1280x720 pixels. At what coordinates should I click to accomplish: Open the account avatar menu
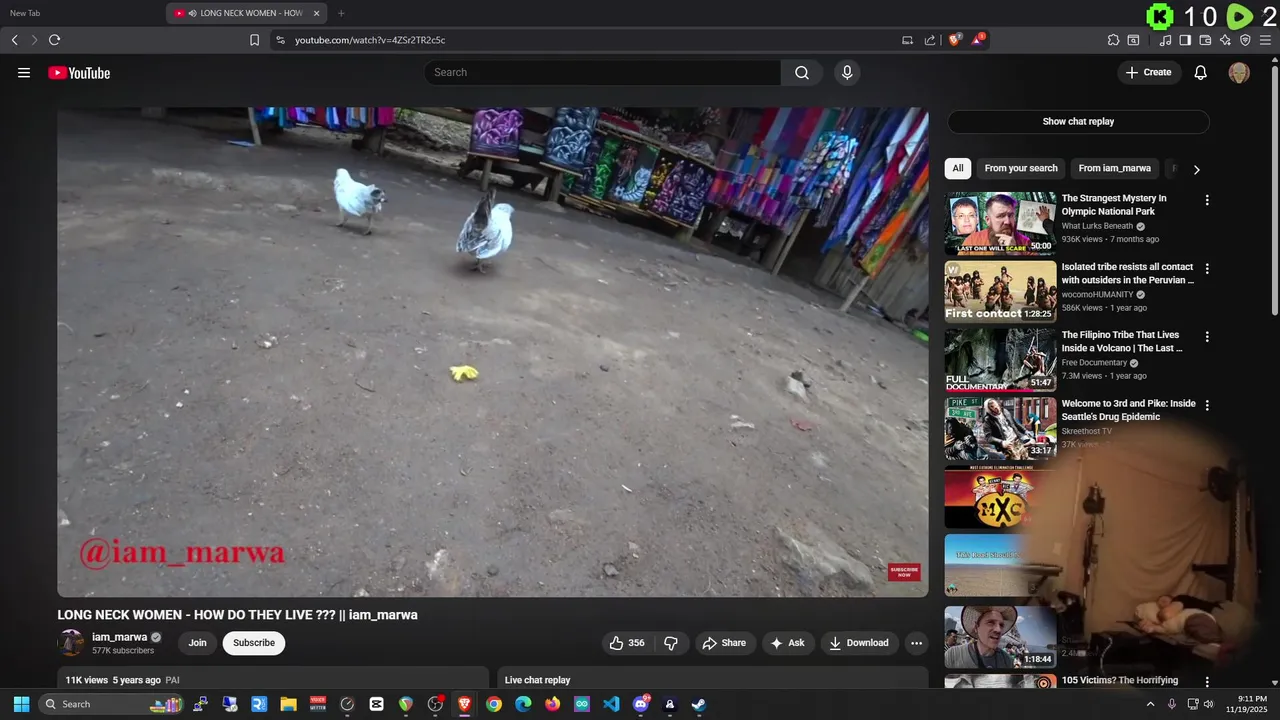1239,72
